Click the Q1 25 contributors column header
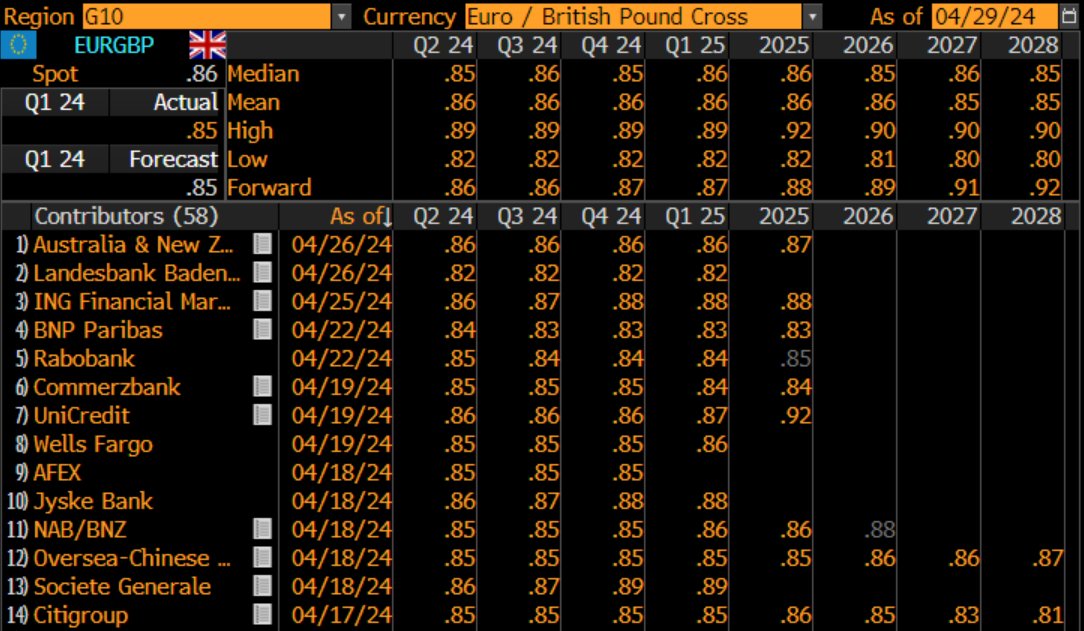 coord(695,216)
